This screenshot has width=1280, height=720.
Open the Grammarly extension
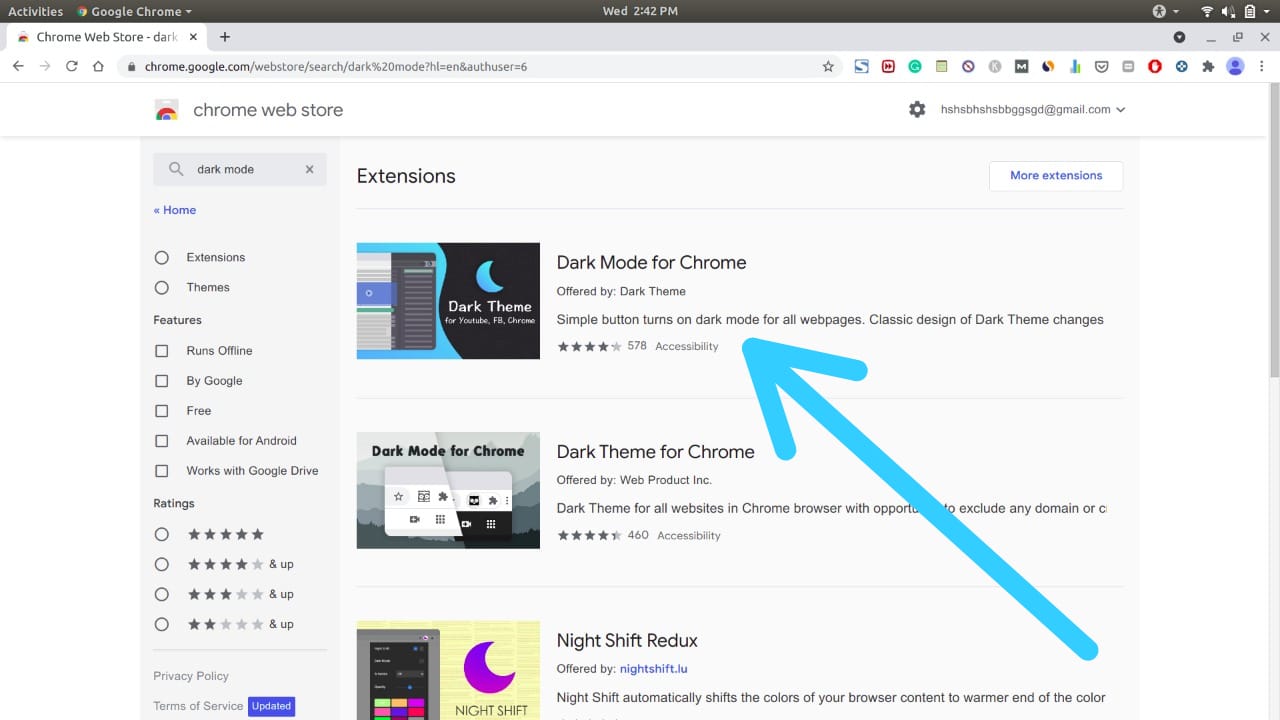(914, 66)
